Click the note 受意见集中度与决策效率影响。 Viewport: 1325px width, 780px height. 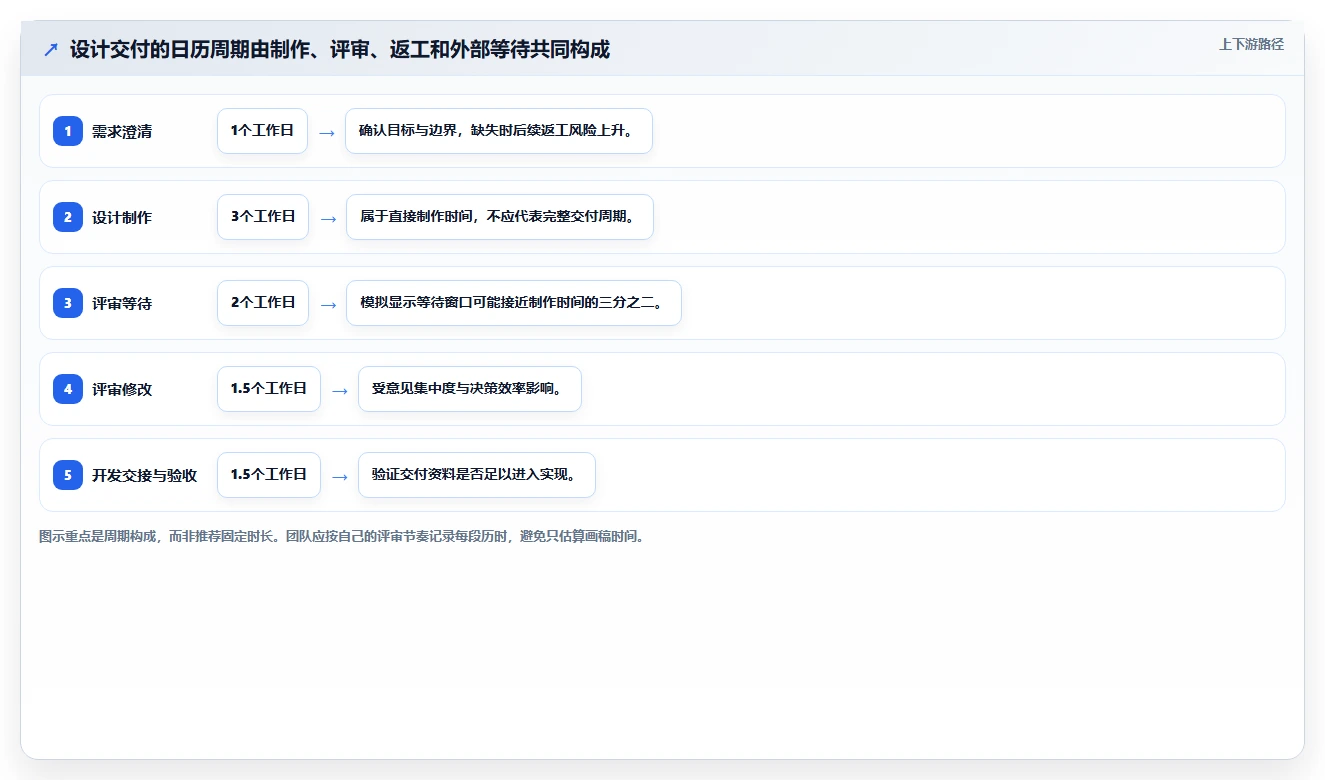coord(470,389)
